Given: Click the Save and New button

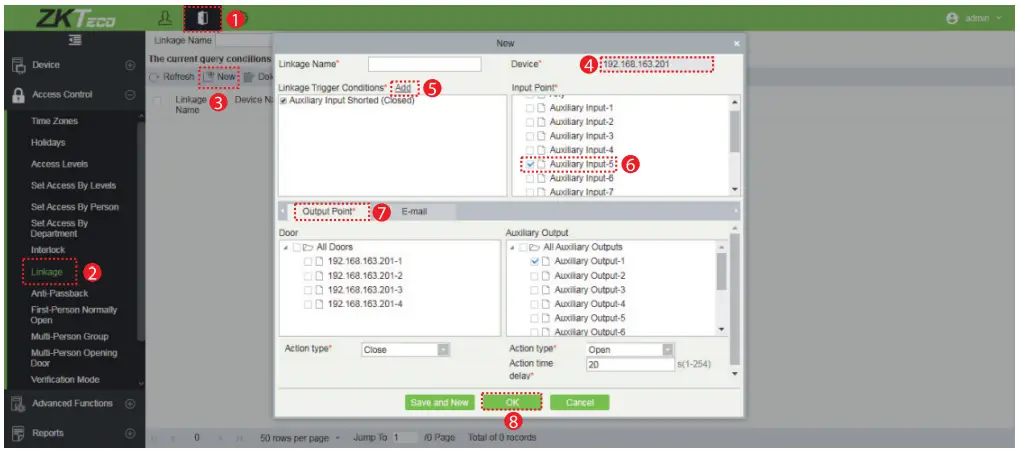Looking at the screenshot, I should (x=440, y=403).
